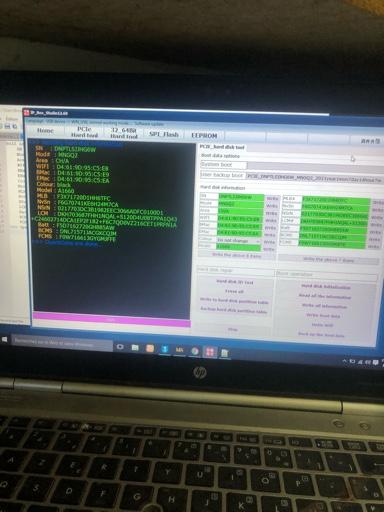Image resolution: width=384 pixels, height=512 pixels.
Task: Click the System boot button
Action: pyautogui.click(x=224, y=165)
